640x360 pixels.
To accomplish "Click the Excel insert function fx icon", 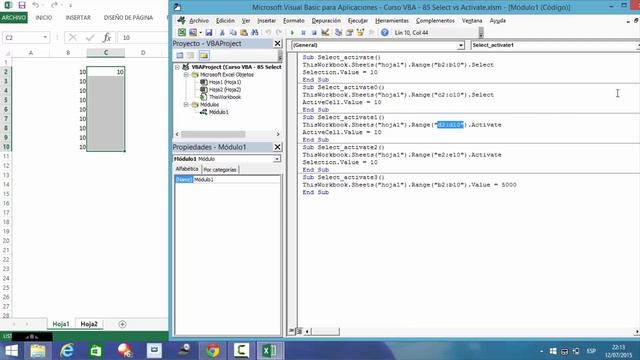I will (x=107, y=38).
